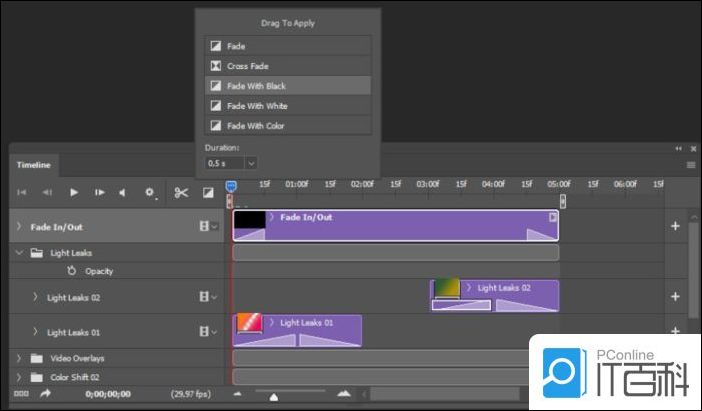Collapse the Light Leaks group
Screen dimensions: 702x411
(18, 253)
